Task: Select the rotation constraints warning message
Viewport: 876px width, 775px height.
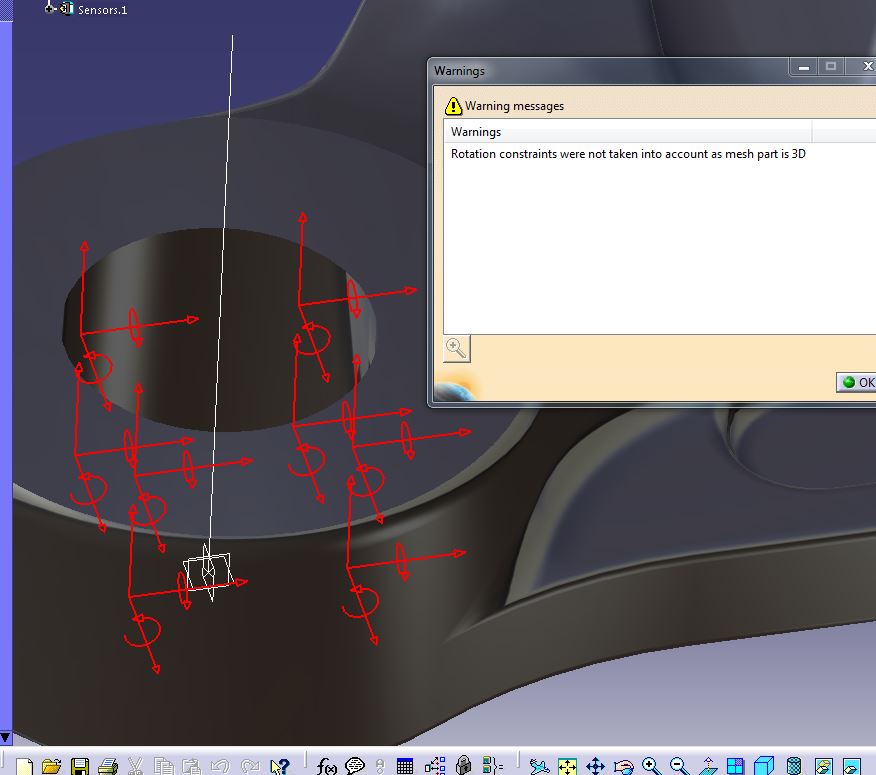Action: coord(628,154)
